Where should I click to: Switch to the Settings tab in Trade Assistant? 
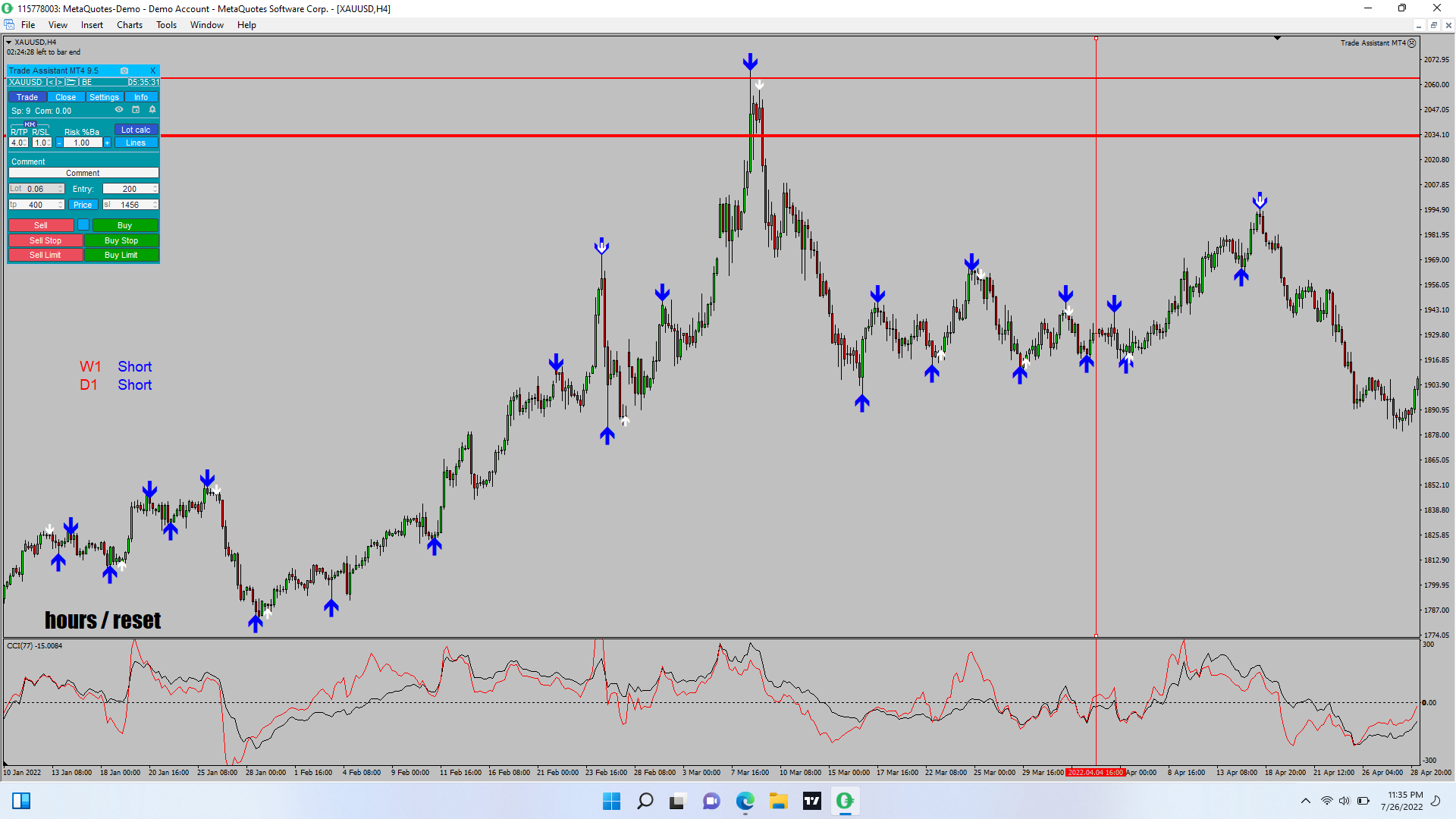coord(104,97)
